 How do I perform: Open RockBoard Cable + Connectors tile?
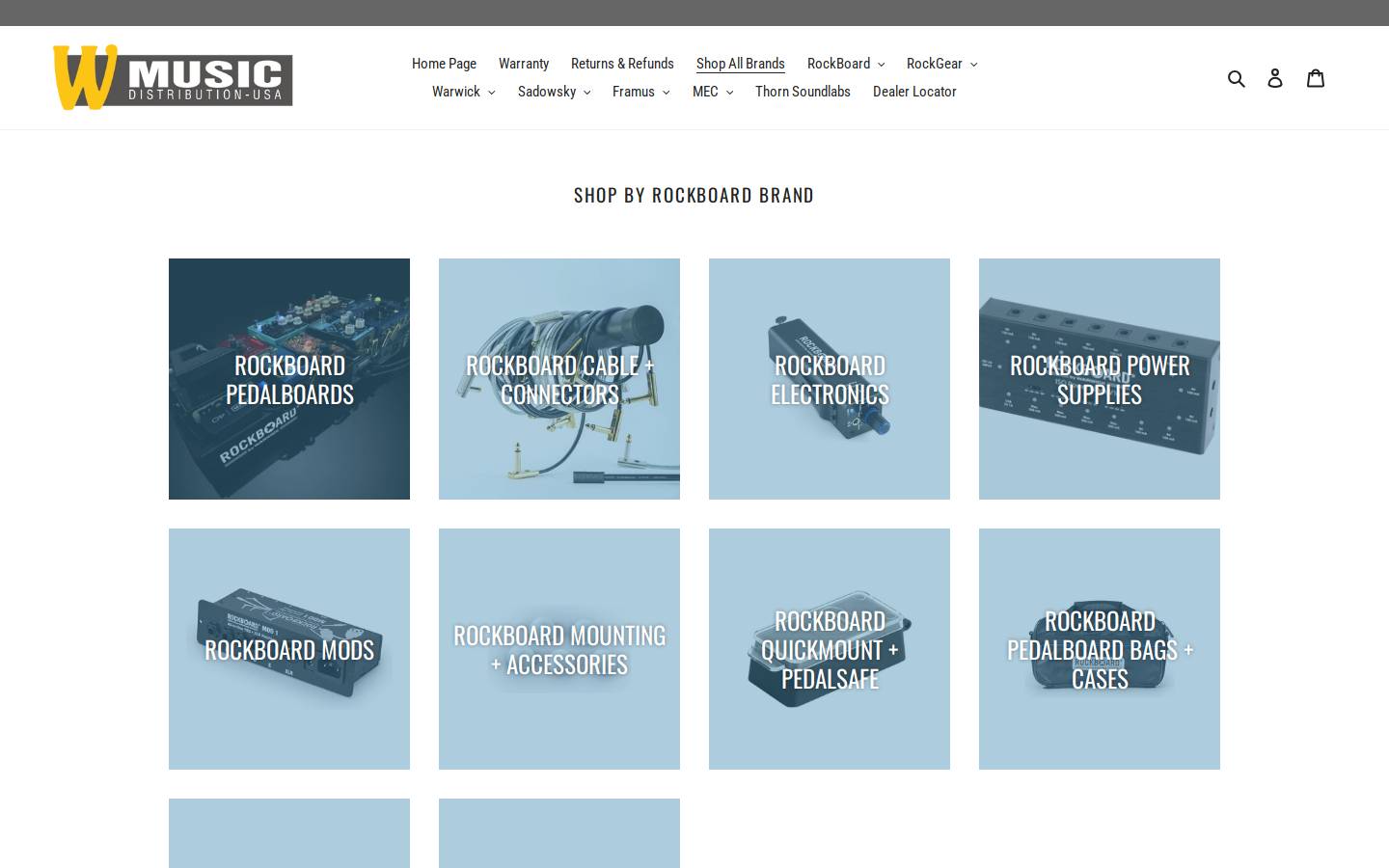(x=559, y=379)
